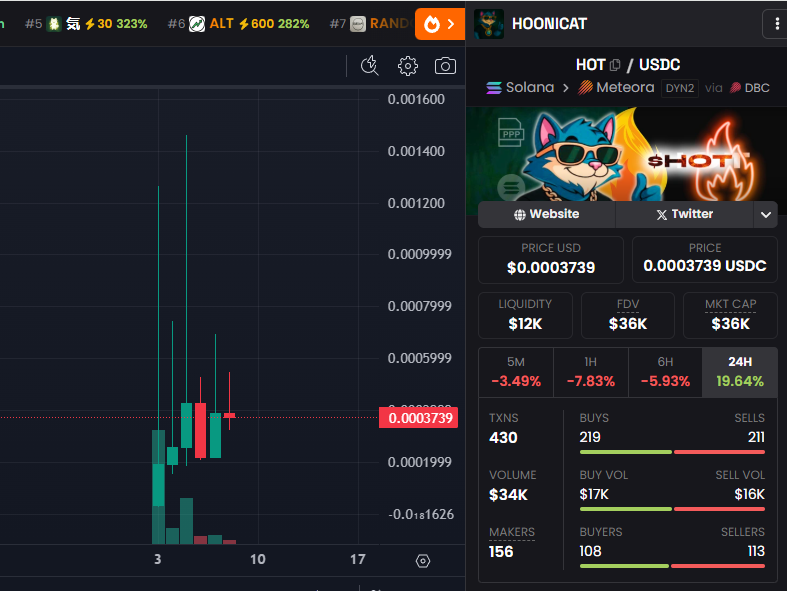Screen dimensions: 787x591
Task: Click the date label 3 on time axis
Action: point(158,559)
